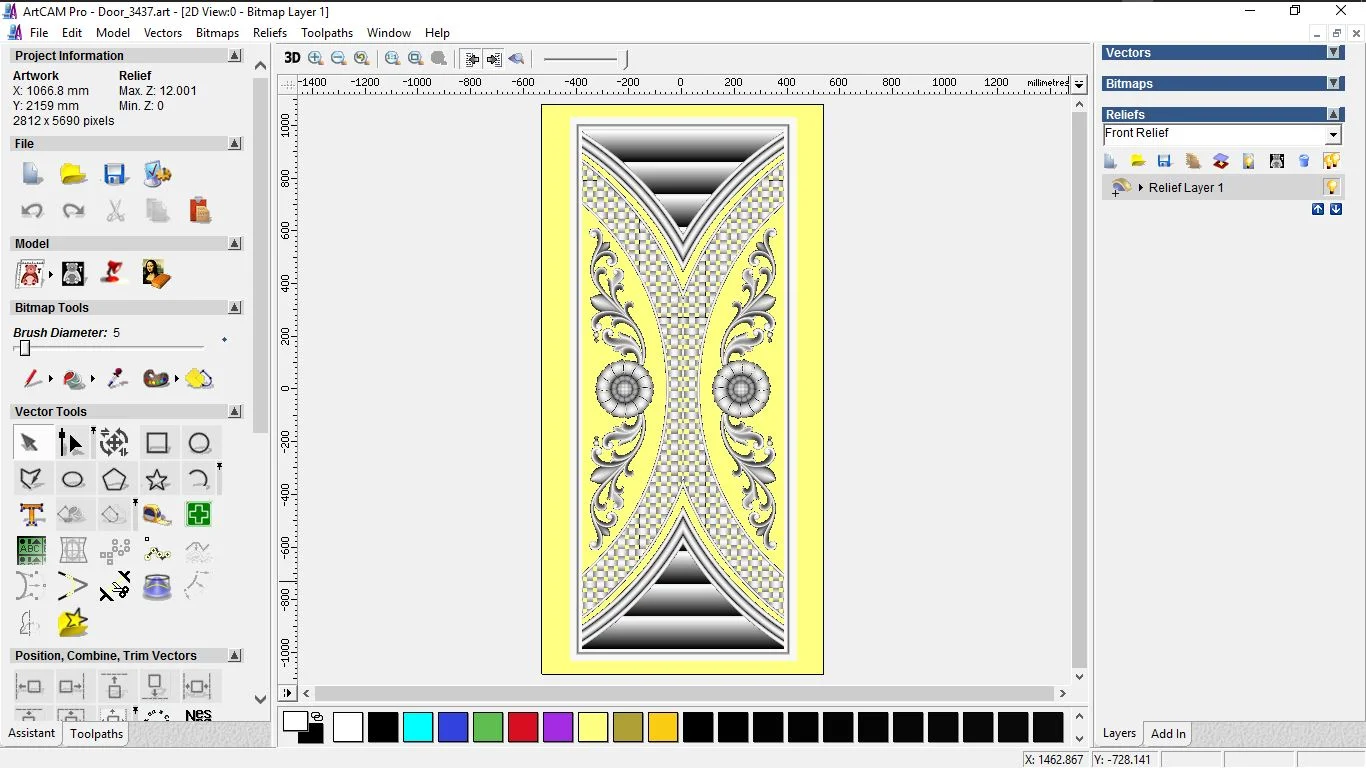Switch to the Add In tab
This screenshot has width=1366, height=768.
(1168, 734)
